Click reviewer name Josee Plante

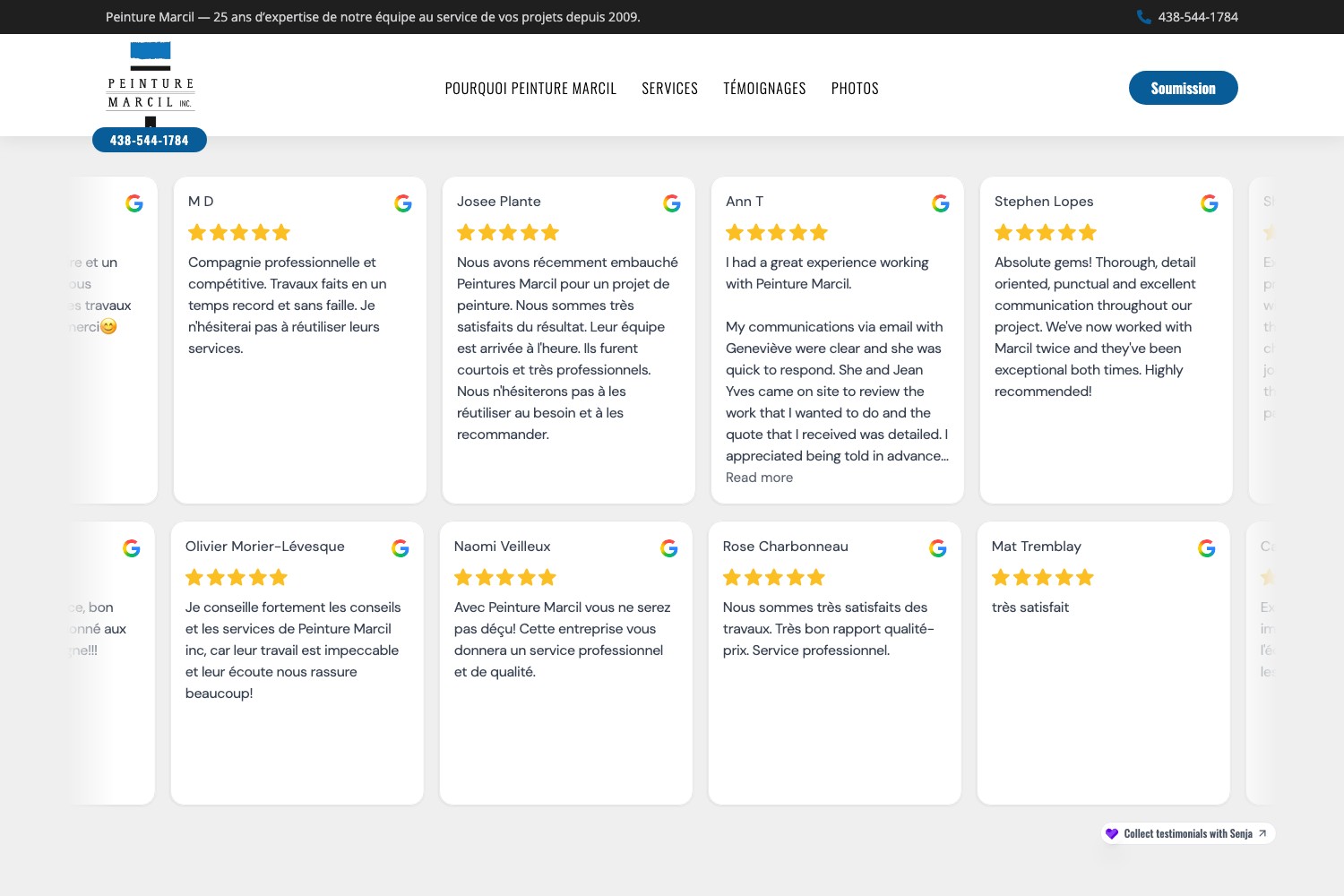[x=499, y=202]
